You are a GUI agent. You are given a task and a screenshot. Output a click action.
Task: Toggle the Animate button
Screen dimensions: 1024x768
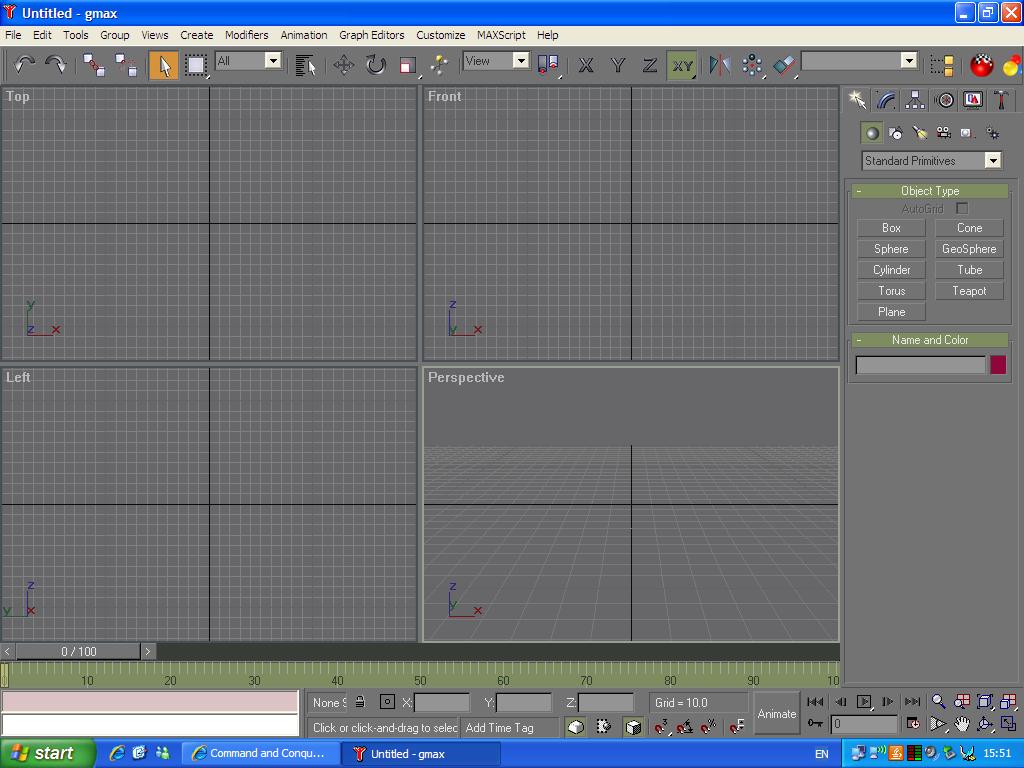pyautogui.click(x=776, y=713)
